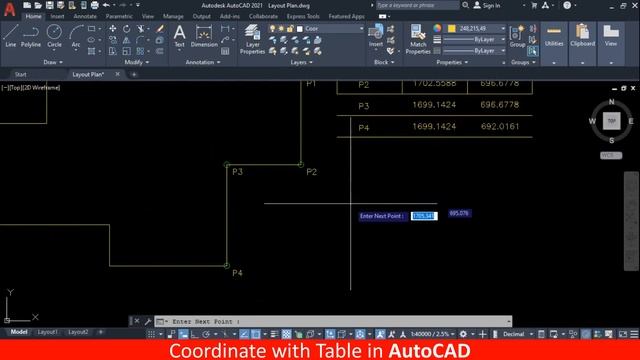Viewport: 640px width, 360px height.
Task: Open the annotation scale dropdown
Action: pyautogui.click(x=433, y=334)
